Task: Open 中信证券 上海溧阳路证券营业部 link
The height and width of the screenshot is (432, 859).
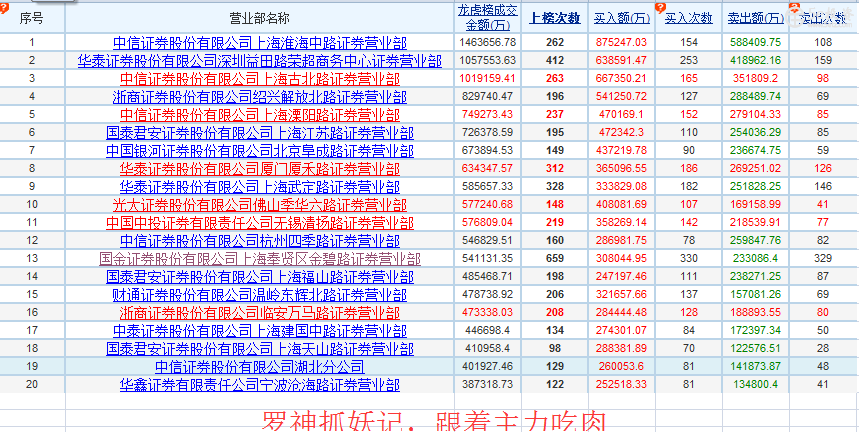Action: tap(260, 115)
